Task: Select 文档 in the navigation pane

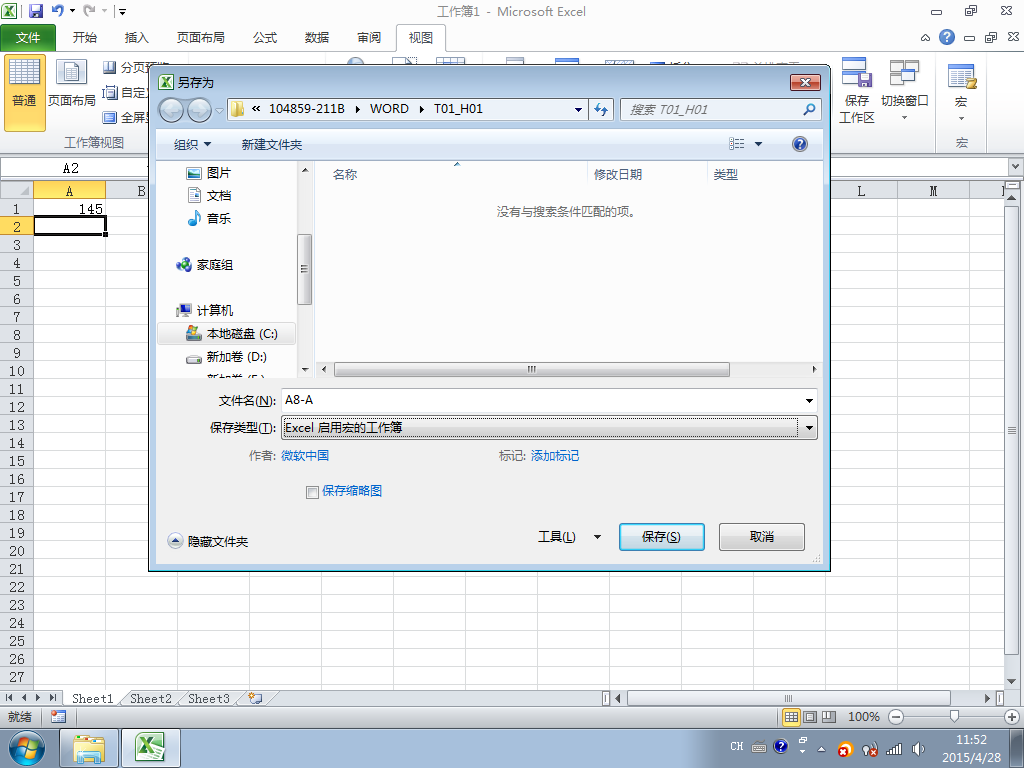Action: (209, 195)
